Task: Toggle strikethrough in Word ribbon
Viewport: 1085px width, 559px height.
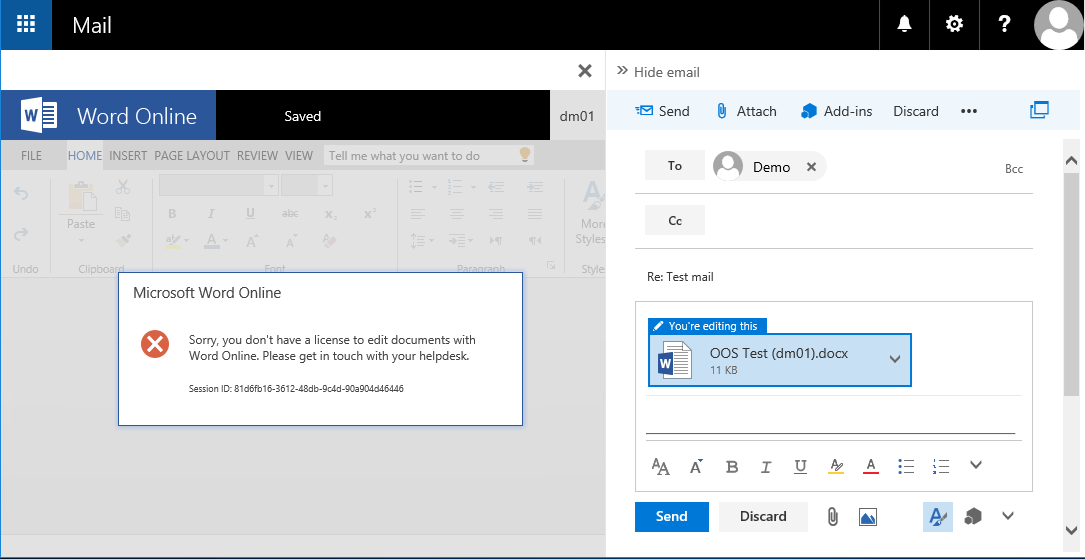Action: 290,214
